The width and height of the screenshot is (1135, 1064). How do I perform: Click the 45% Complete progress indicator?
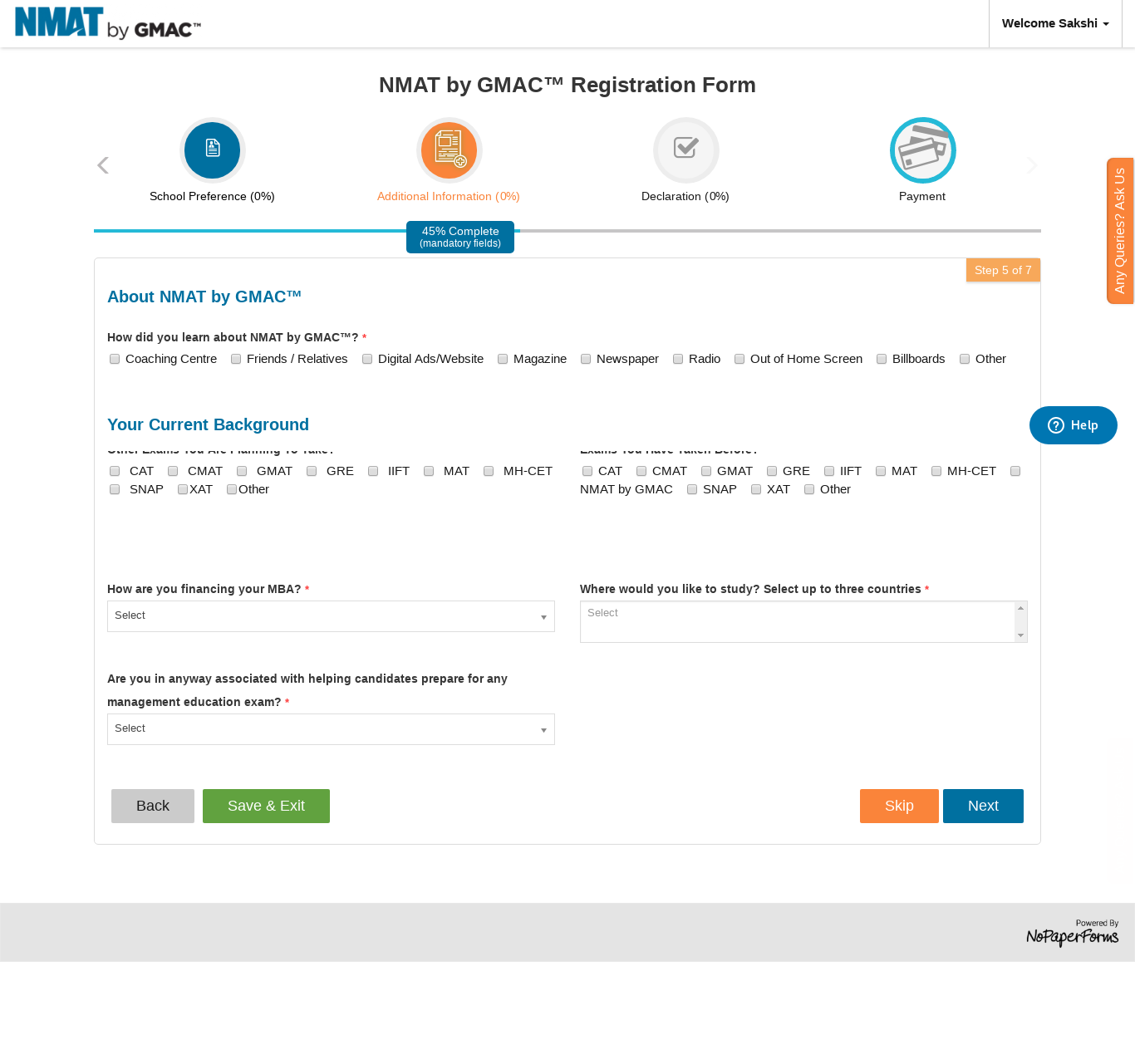point(460,237)
